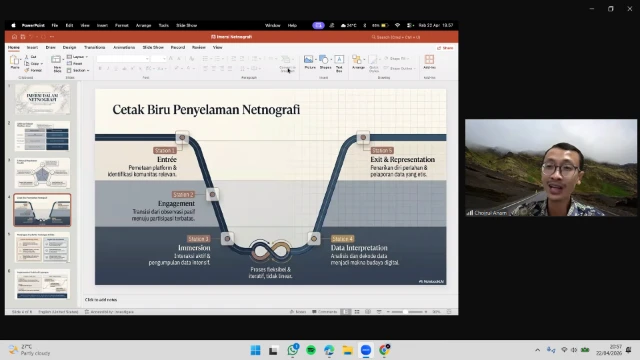This screenshot has width=640, height=360.
Task: Open Zoom app in taskbar
Action: click(x=366, y=350)
